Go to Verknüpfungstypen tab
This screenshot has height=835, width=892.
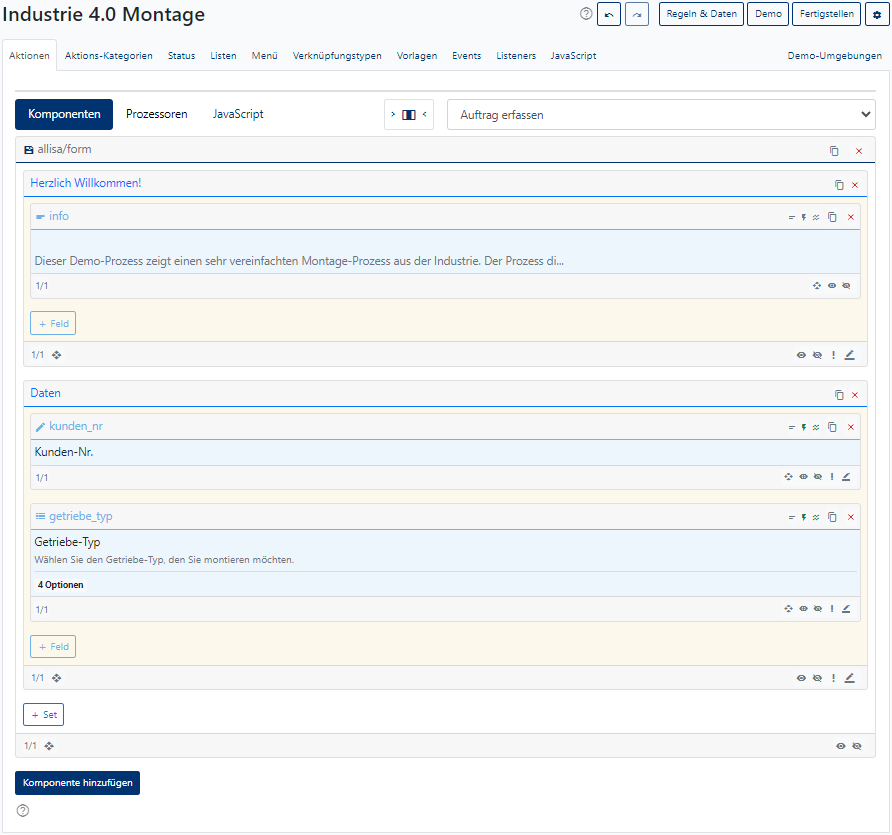pos(337,56)
